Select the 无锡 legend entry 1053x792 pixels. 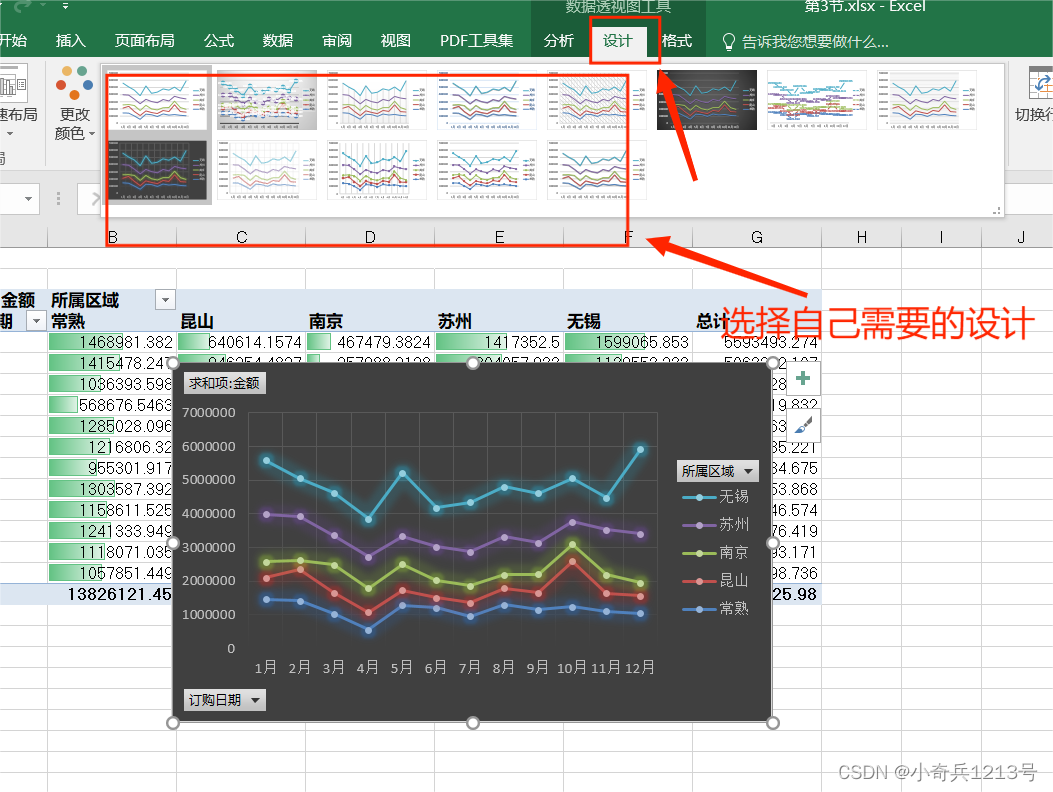coord(715,497)
